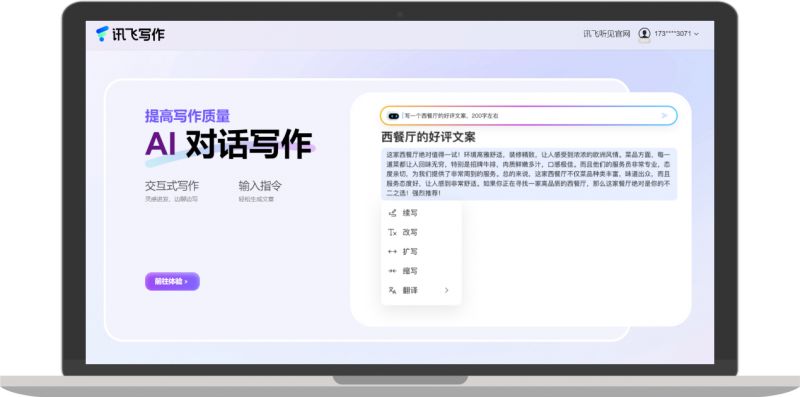Select 缩写 from the context menu

421,271
